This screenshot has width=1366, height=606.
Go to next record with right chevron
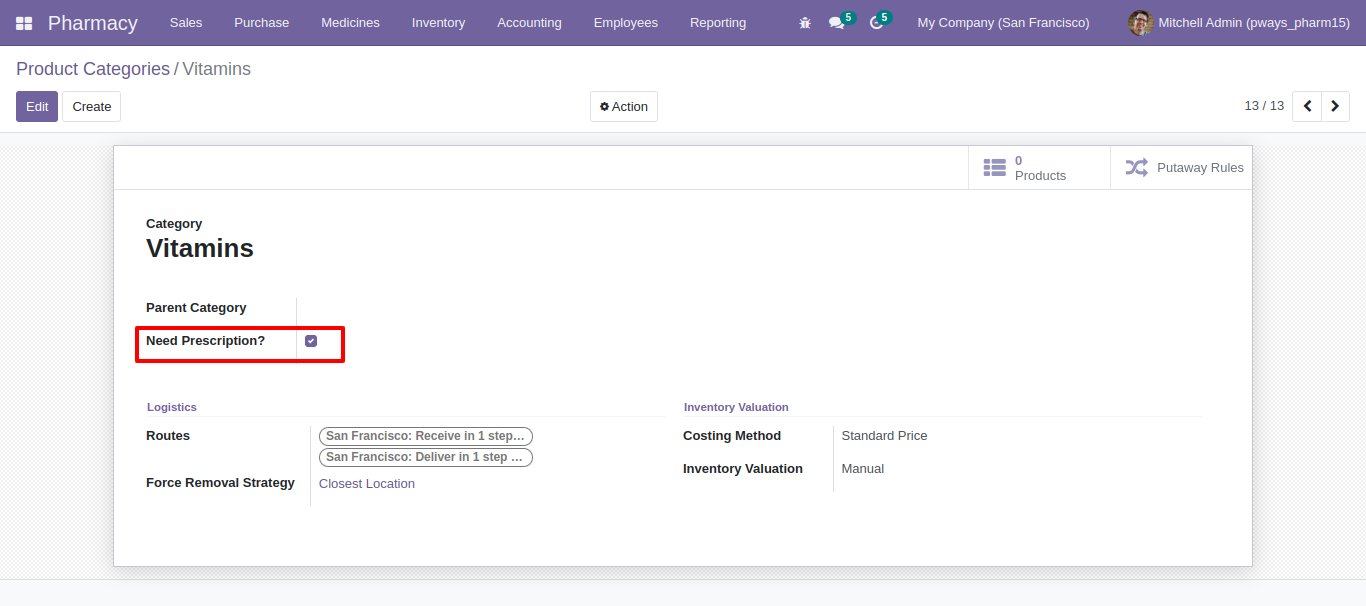pyautogui.click(x=1336, y=106)
